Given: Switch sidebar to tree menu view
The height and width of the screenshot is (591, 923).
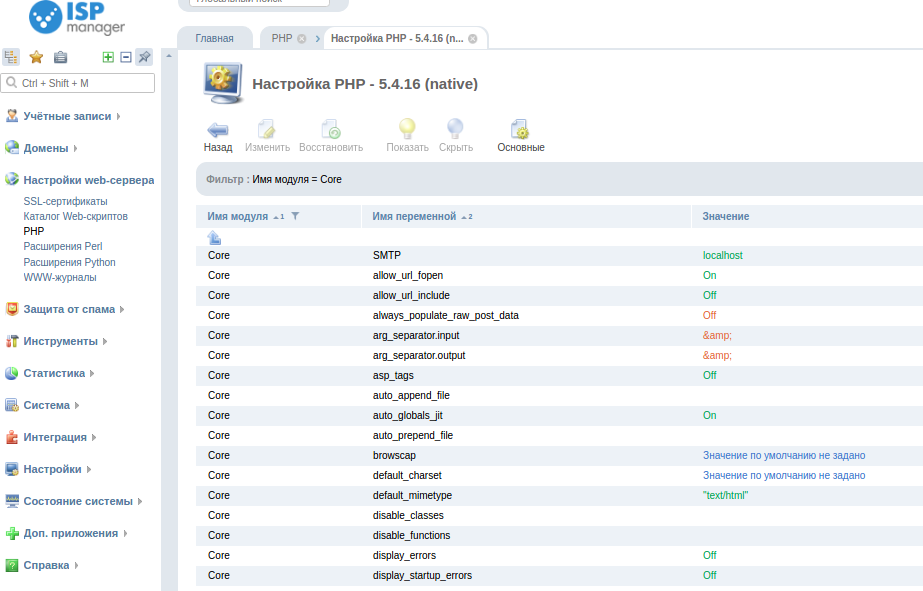Looking at the screenshot, I should click(11, 57).
